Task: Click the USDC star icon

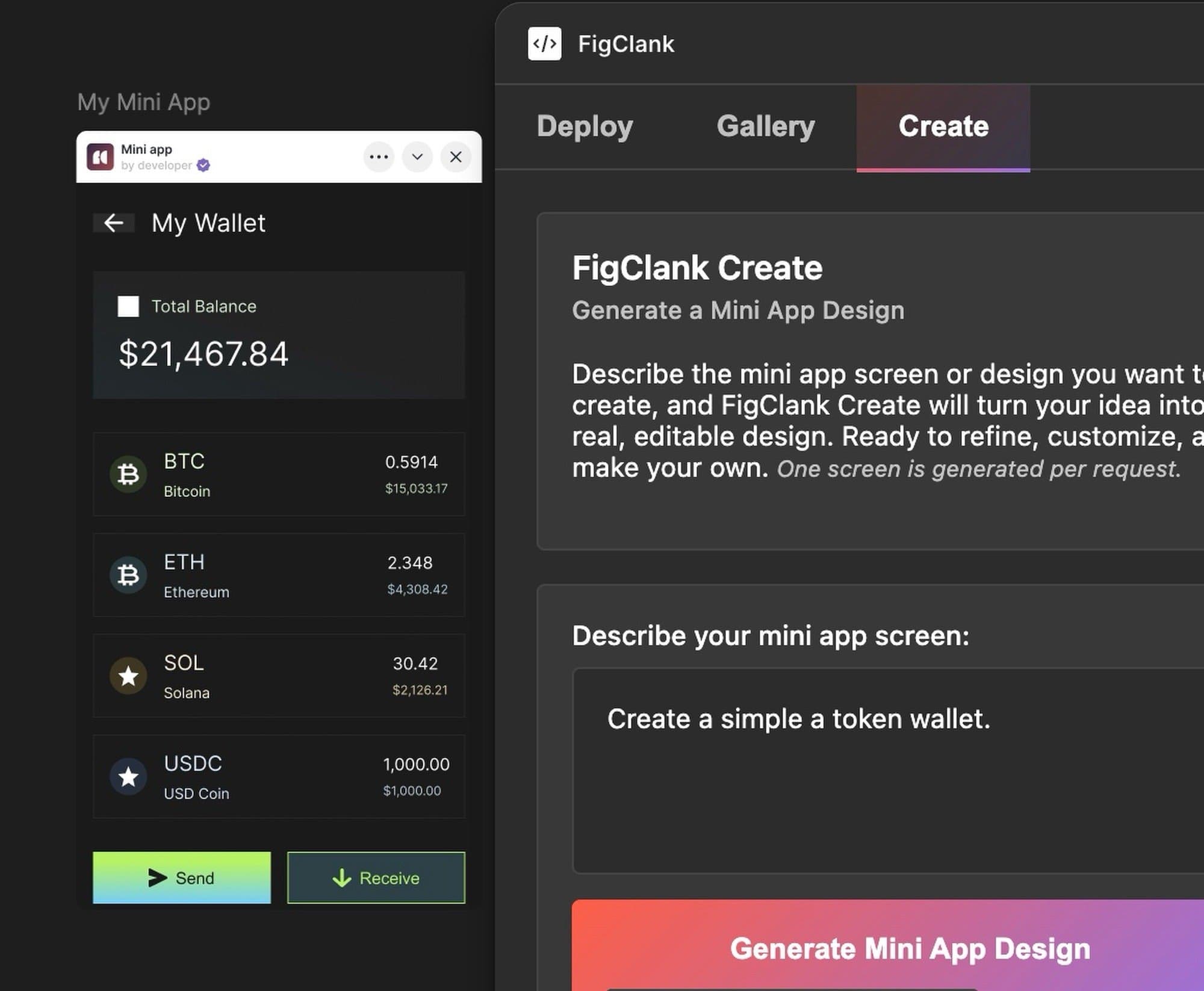Action: click(128, 777)
